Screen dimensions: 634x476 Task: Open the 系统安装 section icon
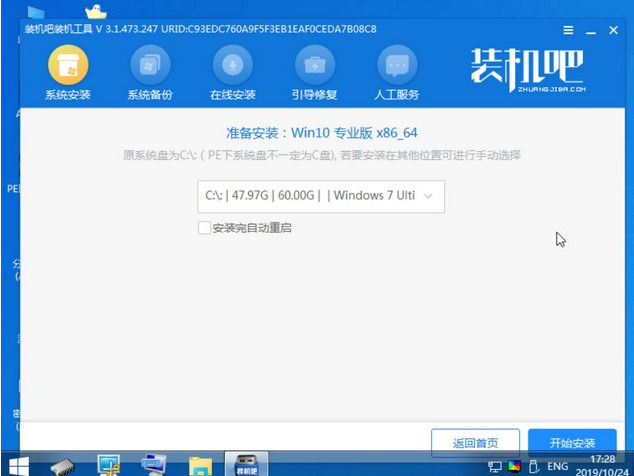[68, 65]
